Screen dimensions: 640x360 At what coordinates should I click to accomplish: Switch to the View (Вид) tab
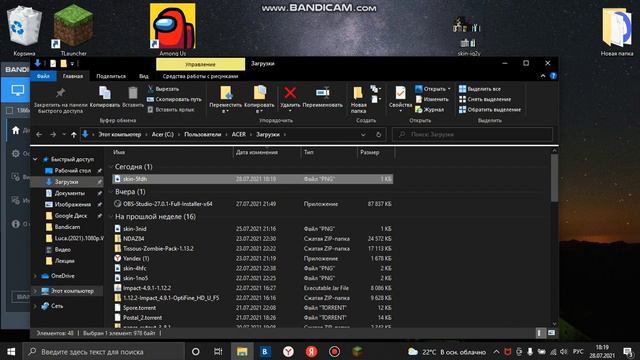pyautogui.click(x=144, y=76)
